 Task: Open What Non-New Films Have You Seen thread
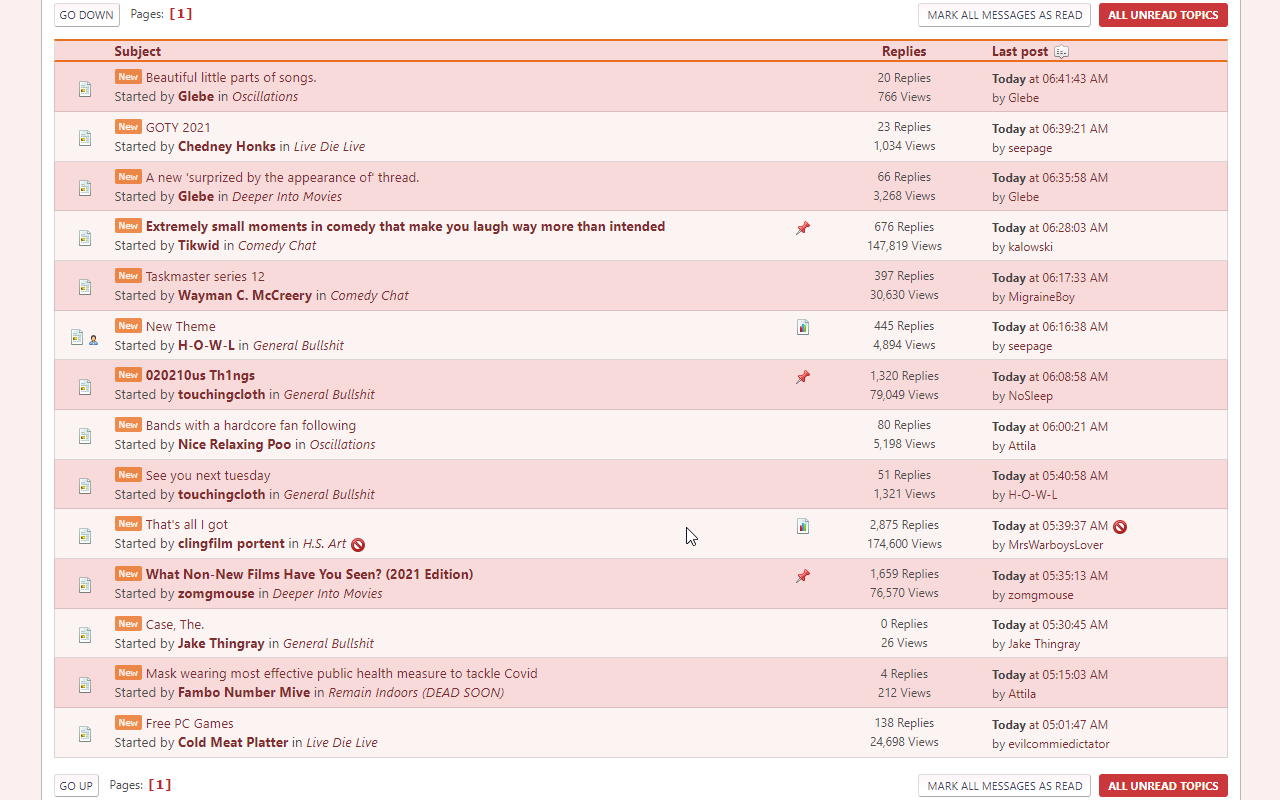pos(309,575)
